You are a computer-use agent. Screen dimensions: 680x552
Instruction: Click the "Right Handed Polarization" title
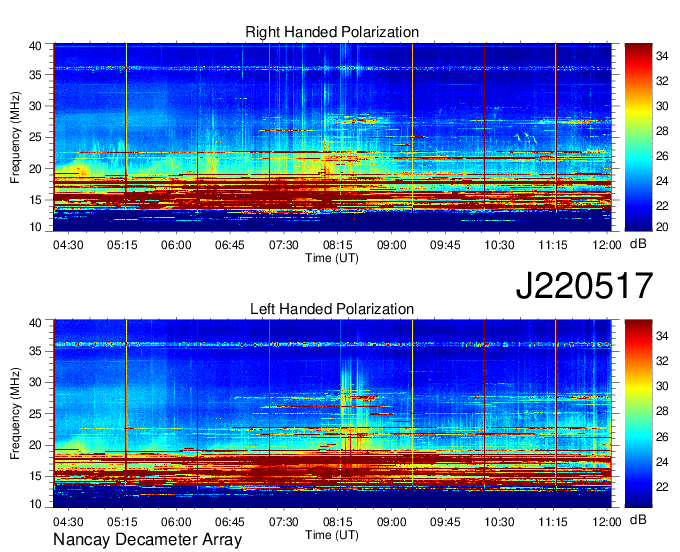[332, 32]
